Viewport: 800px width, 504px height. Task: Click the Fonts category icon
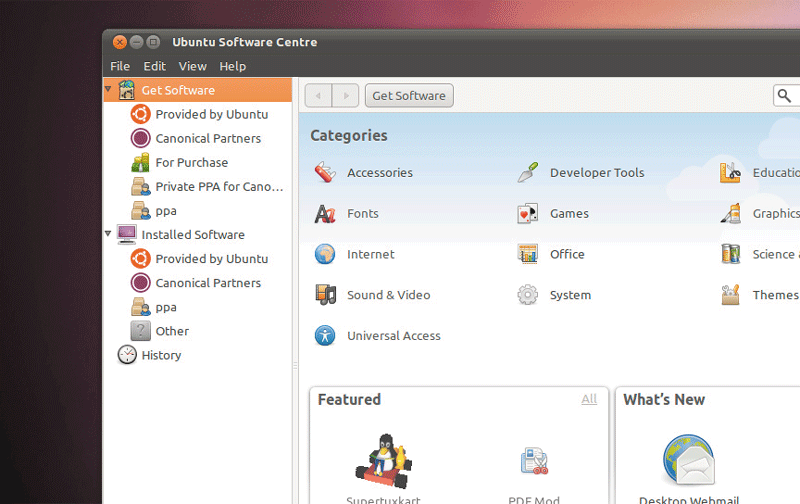coord(325,213)
